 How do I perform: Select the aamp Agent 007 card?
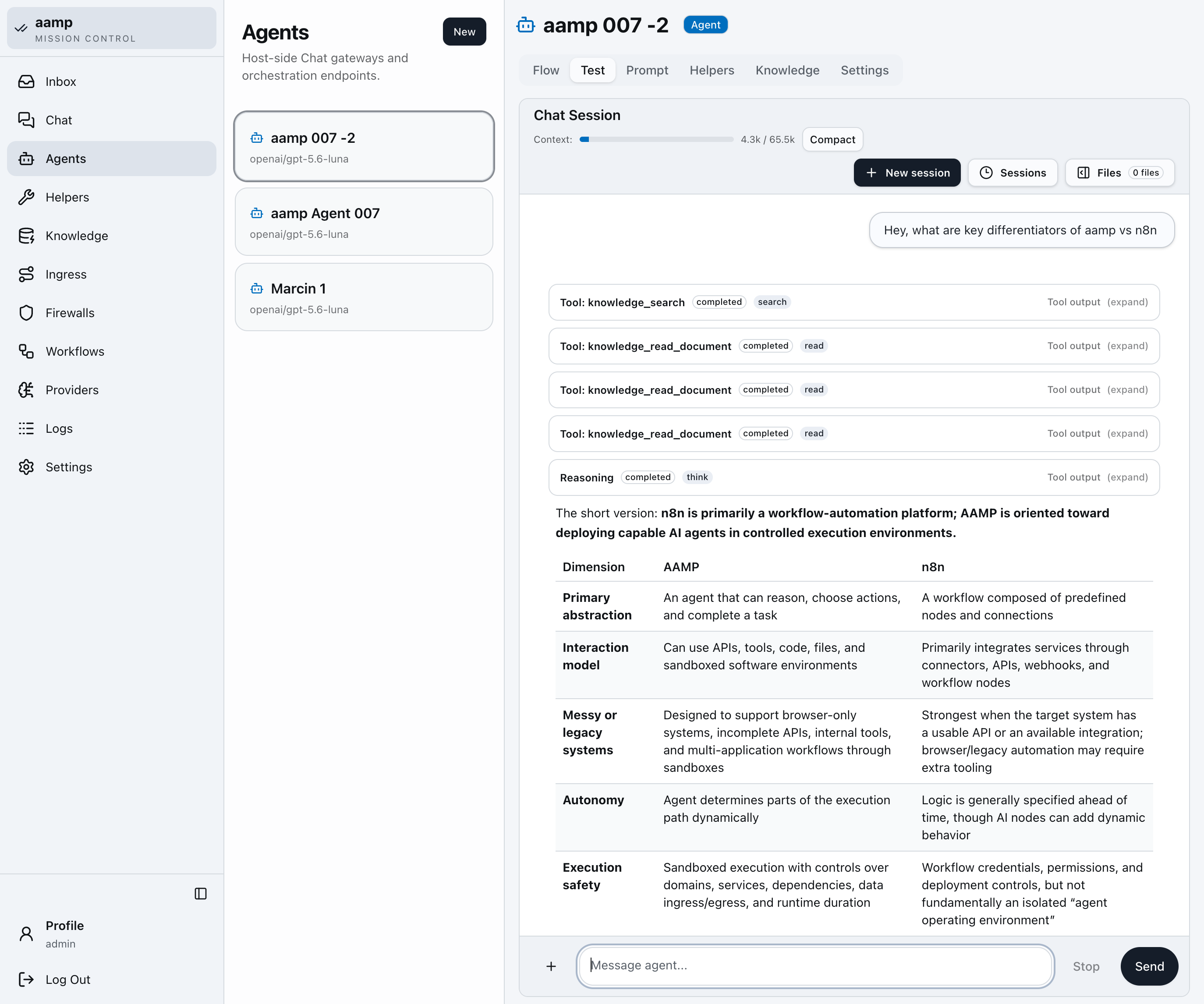[x=364, y=222]
